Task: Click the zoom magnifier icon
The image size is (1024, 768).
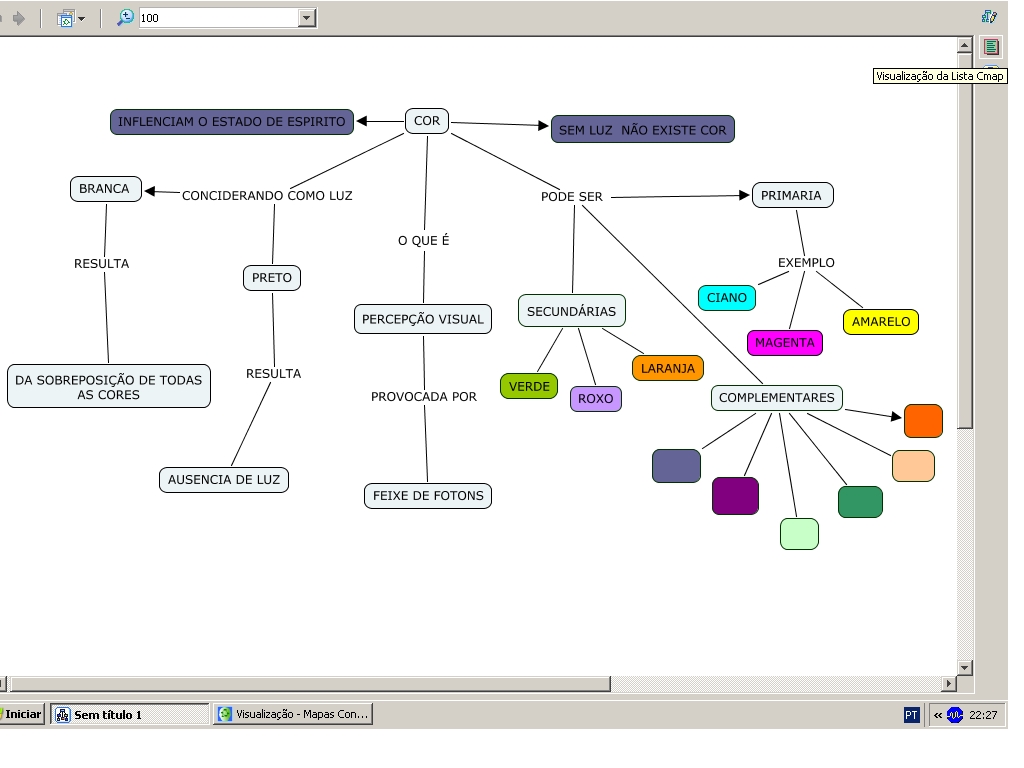Action: pos(125,17)
